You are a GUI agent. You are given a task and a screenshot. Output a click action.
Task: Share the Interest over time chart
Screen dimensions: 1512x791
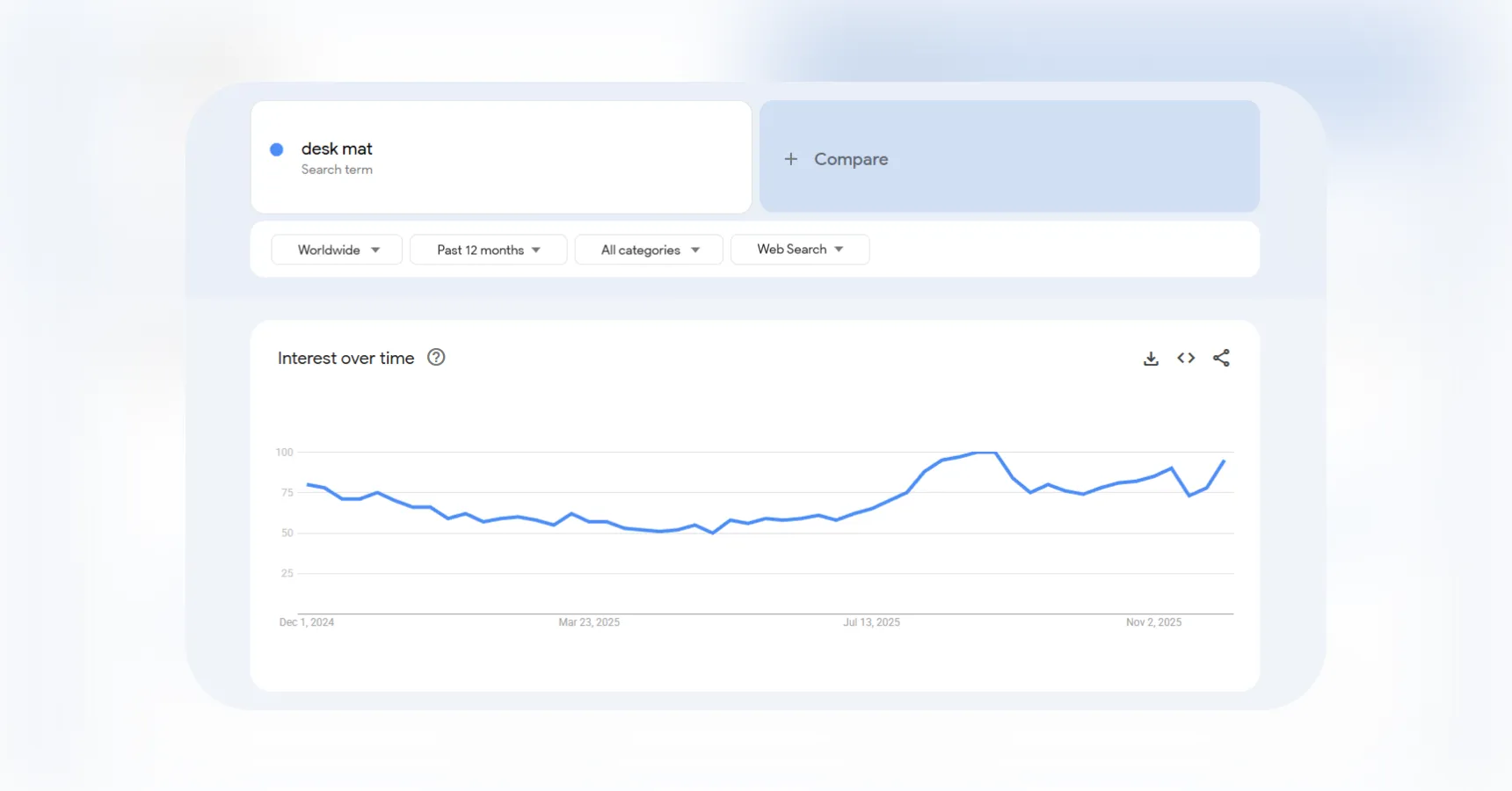pos(1222,358)
